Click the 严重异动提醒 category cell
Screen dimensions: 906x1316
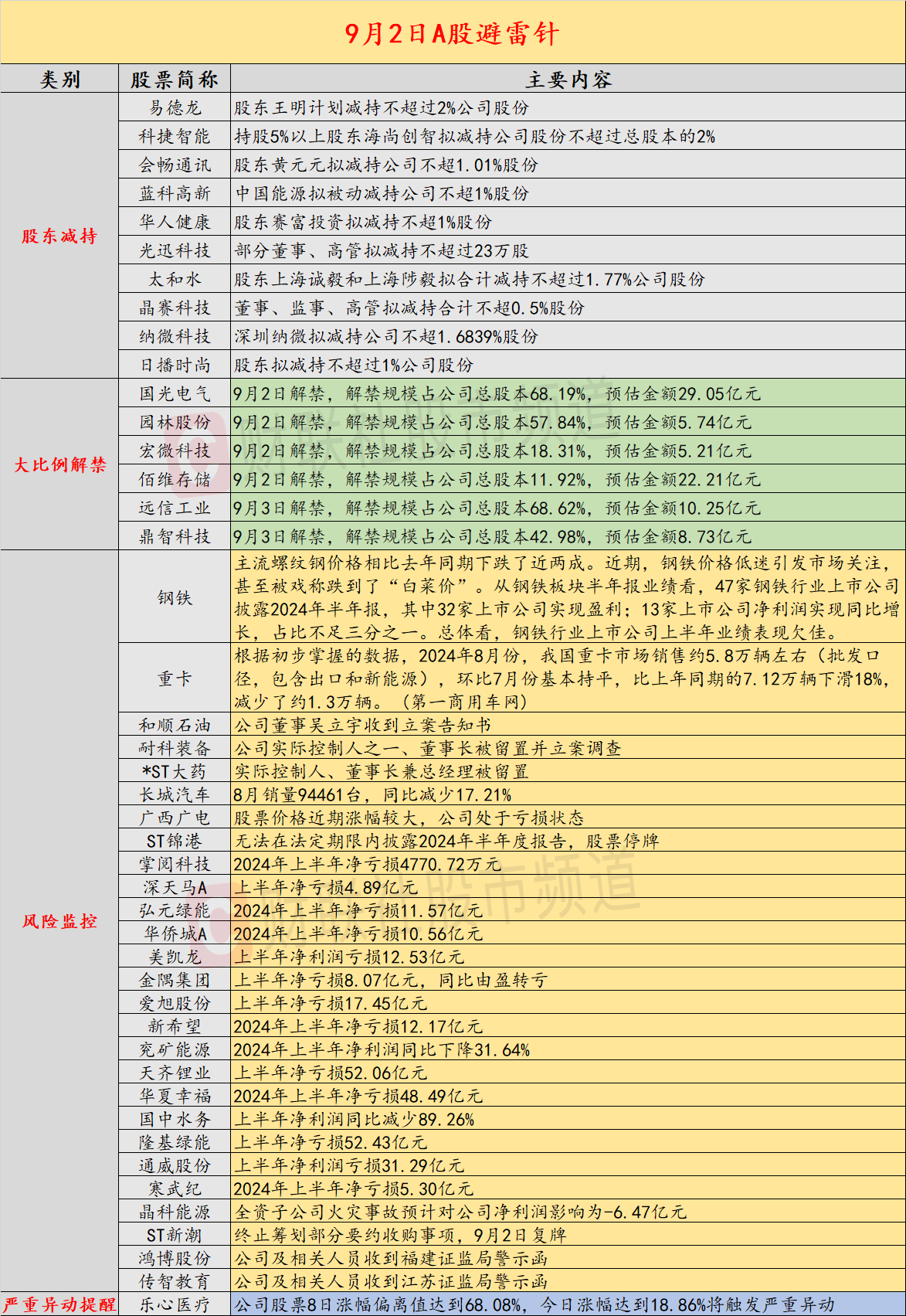click(x=59, y=1304)
